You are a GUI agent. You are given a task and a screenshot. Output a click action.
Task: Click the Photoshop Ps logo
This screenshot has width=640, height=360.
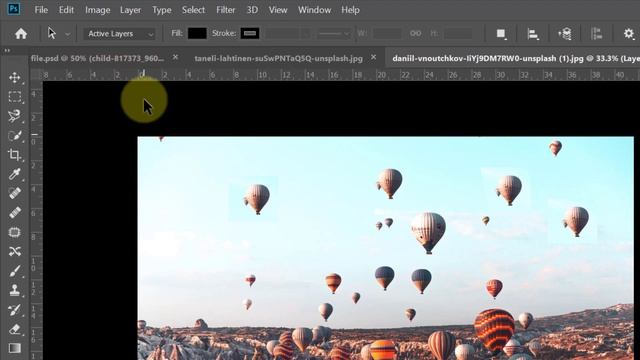13,9
